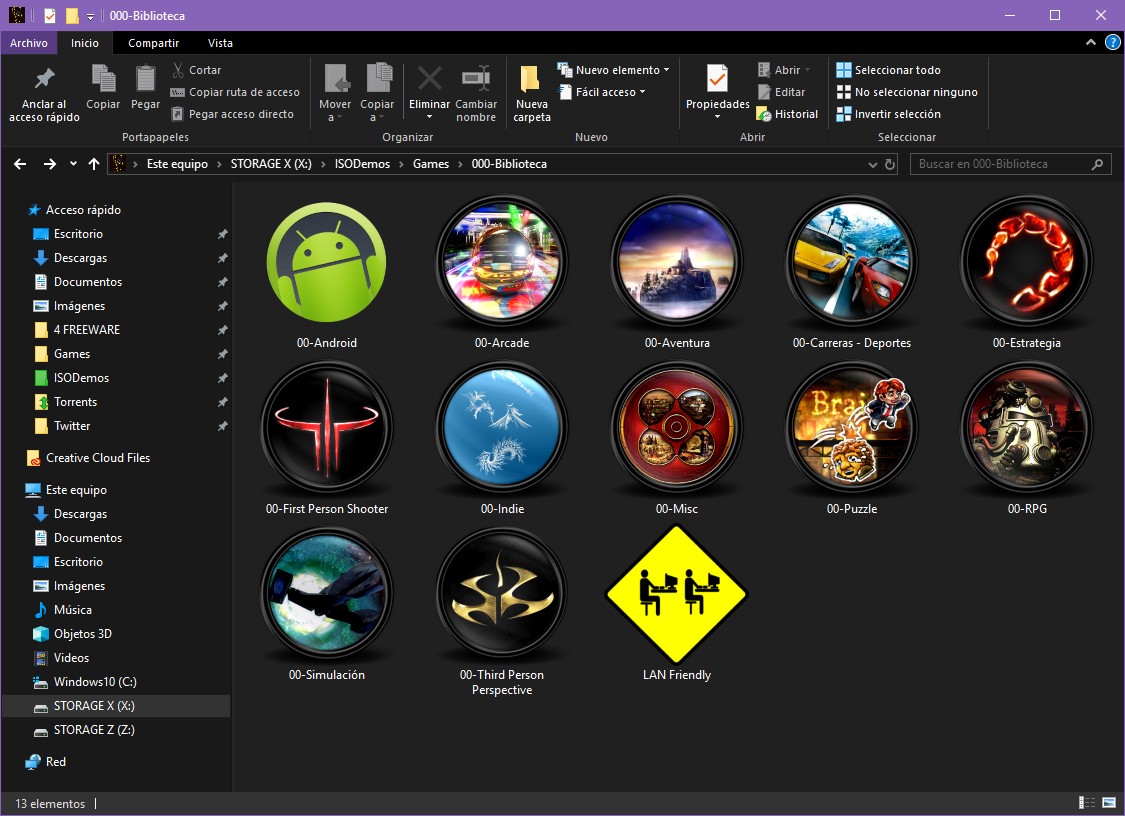Click the Cambiar nombre rename icon
The height and width of the screenshot is (816, 1125).
coord(476,80)
